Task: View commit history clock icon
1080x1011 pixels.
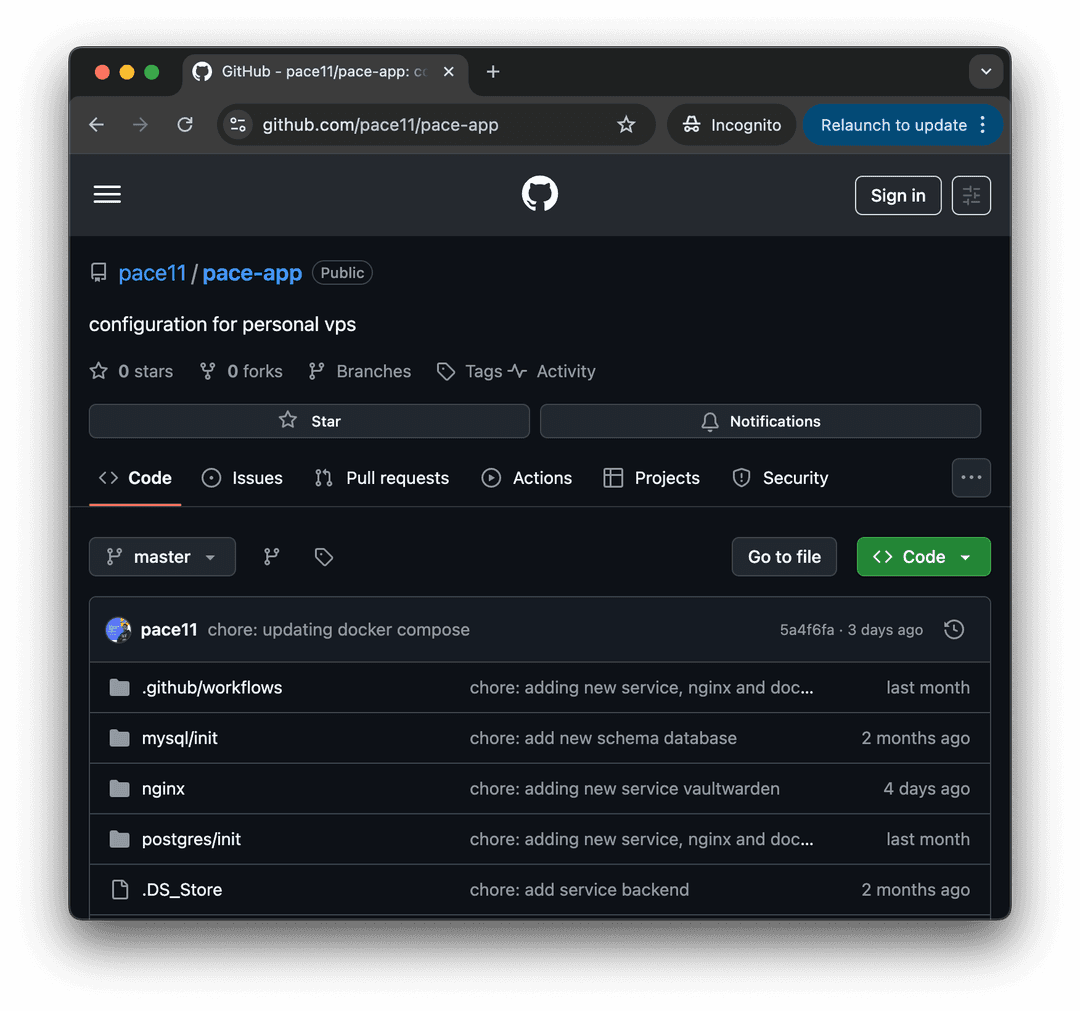Action: [x=954, y=629]
